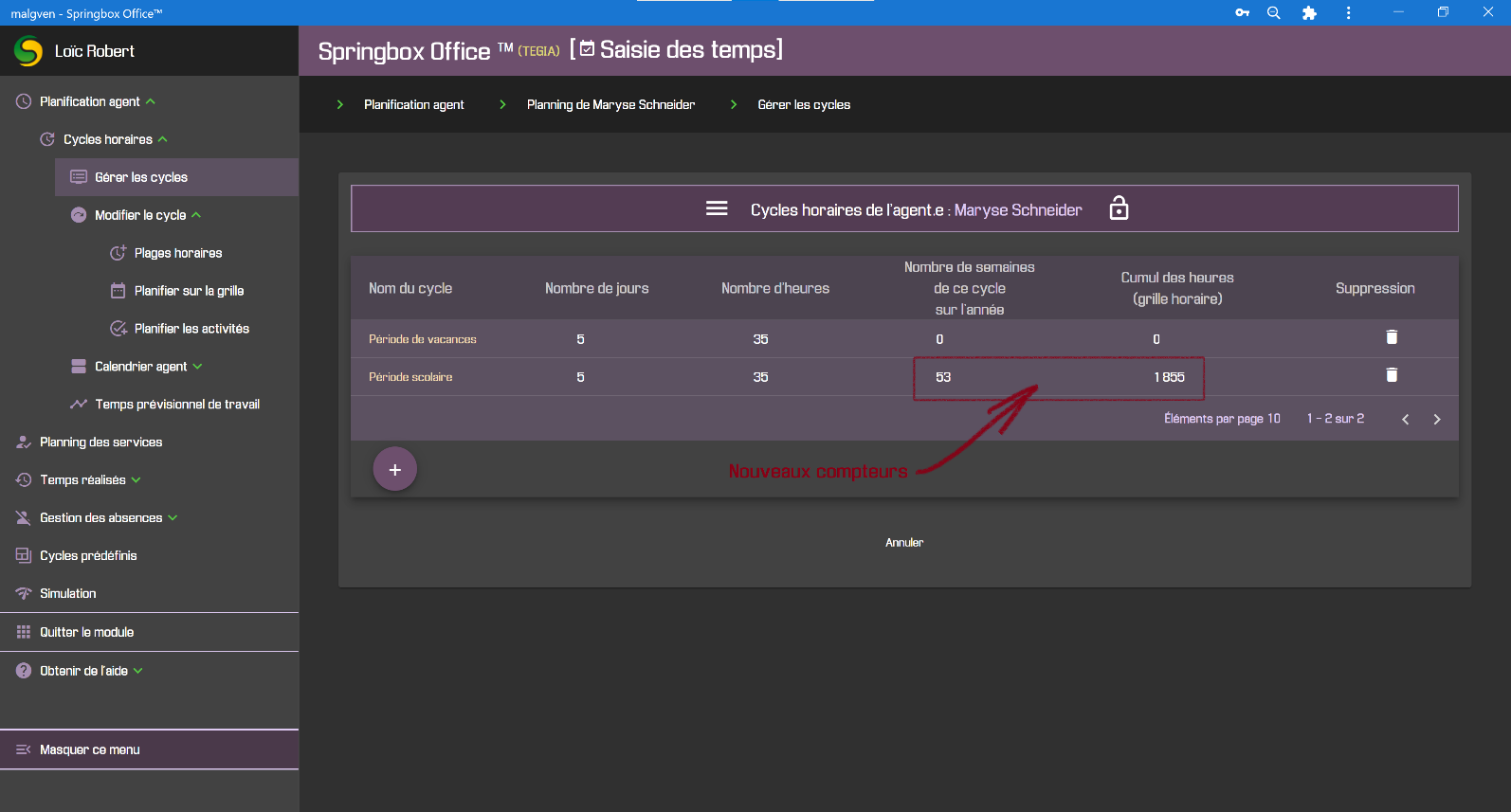Go to the next page of cycles
Screen dimensions: 1511x812
tap(1437, 420)
